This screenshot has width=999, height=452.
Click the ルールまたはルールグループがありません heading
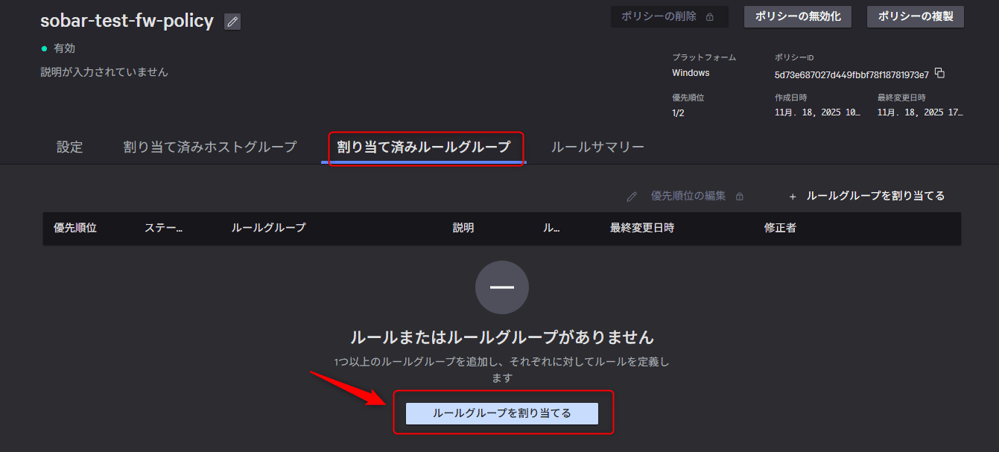pyautogui.click(x=502, y=336)
